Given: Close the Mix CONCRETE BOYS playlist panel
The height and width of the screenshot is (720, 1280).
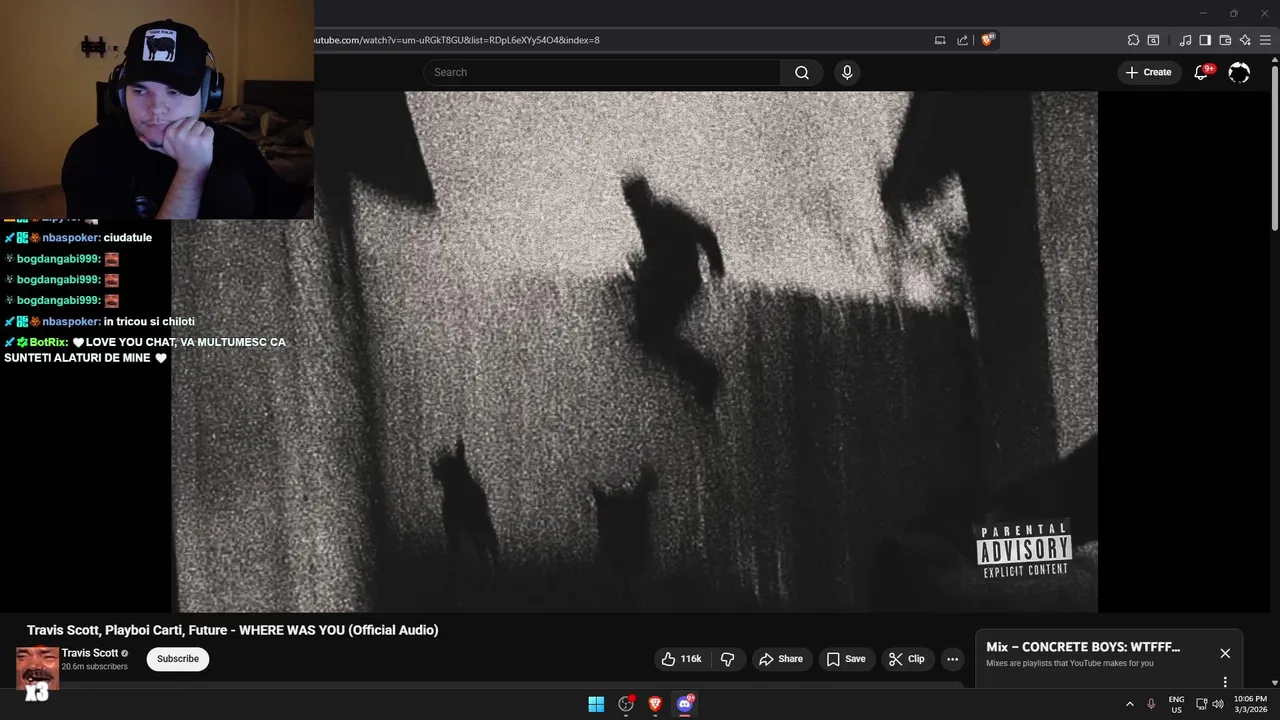Looking at the screenshot, I should 1225,653.
